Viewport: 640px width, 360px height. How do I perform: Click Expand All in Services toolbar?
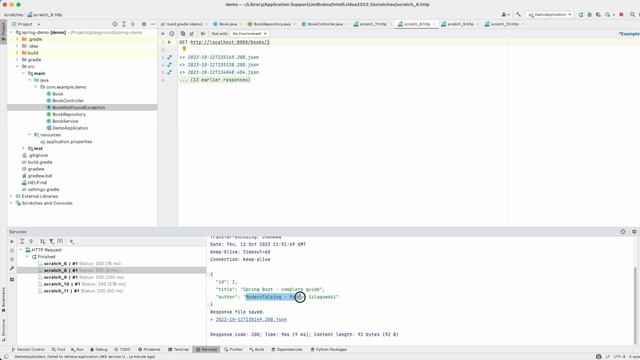[22, 242]
